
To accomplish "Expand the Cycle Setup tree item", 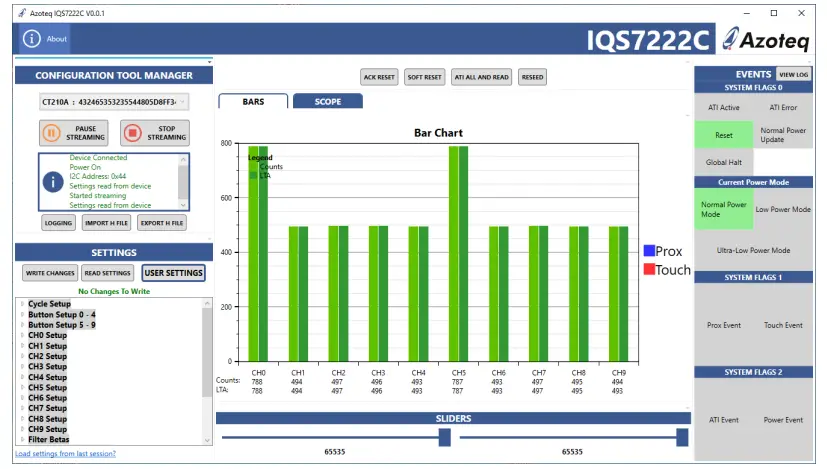I will coord(22,304).
